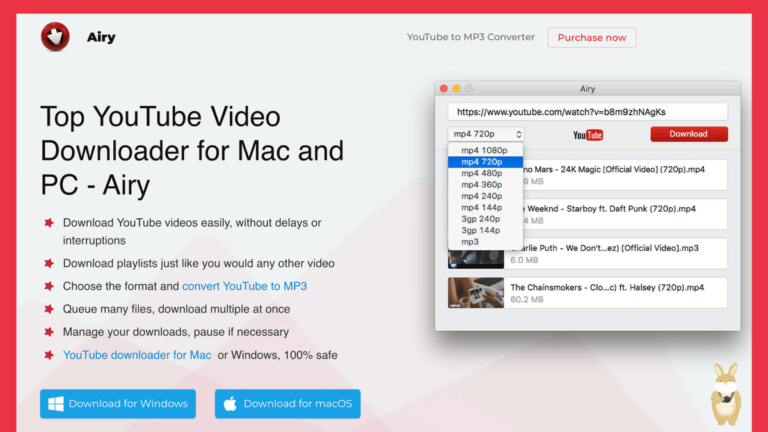
Task: Click the rabbit mascot icon
Action: tap(726, 394)
